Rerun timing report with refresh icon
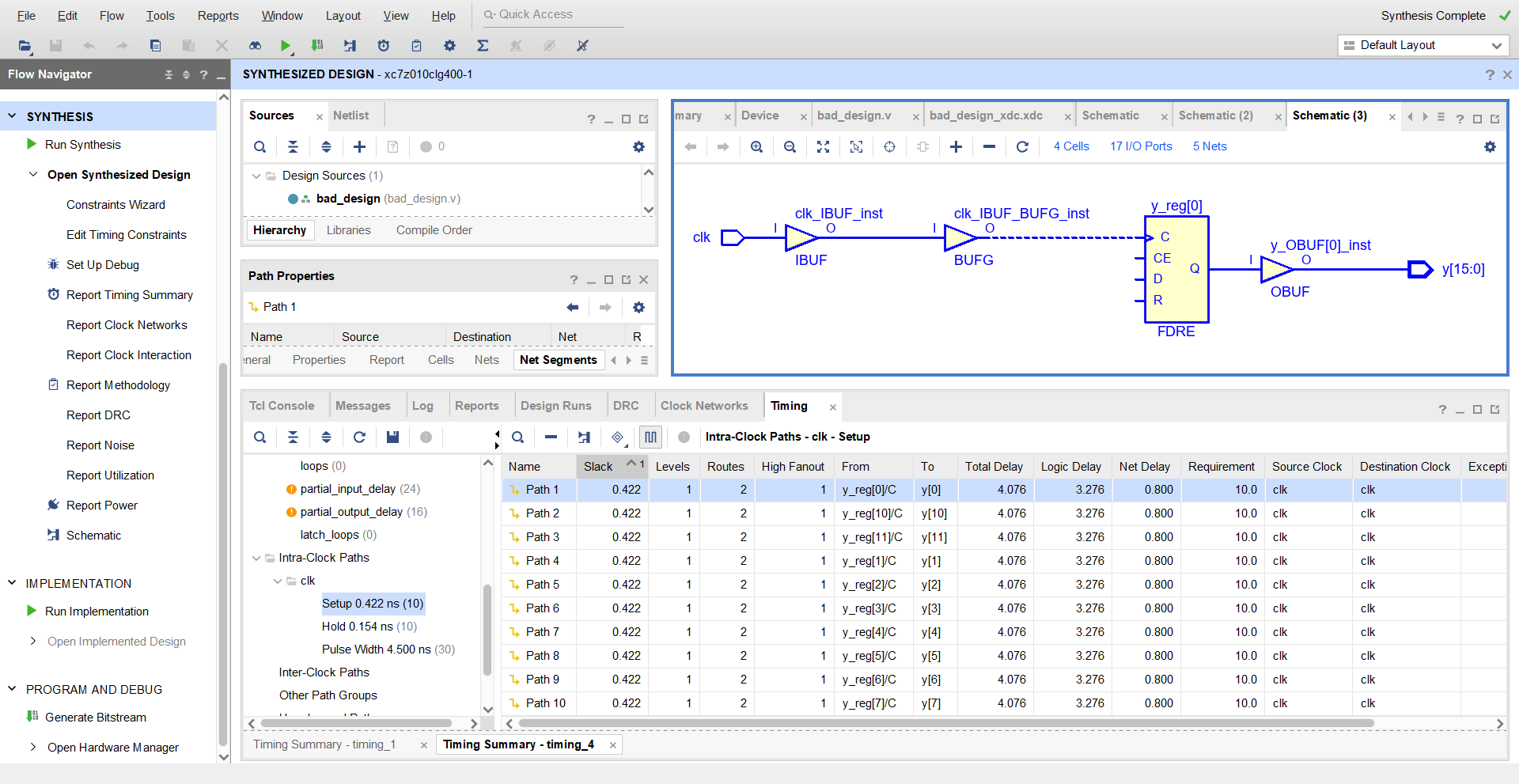This screenshot has width=1519, height=784. (359, 437)
